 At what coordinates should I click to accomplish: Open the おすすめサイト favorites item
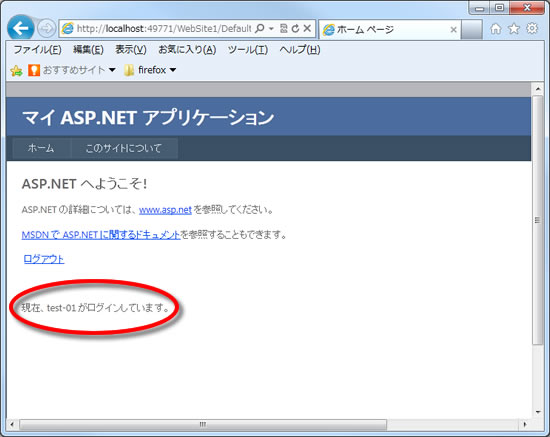click(72, 70)
